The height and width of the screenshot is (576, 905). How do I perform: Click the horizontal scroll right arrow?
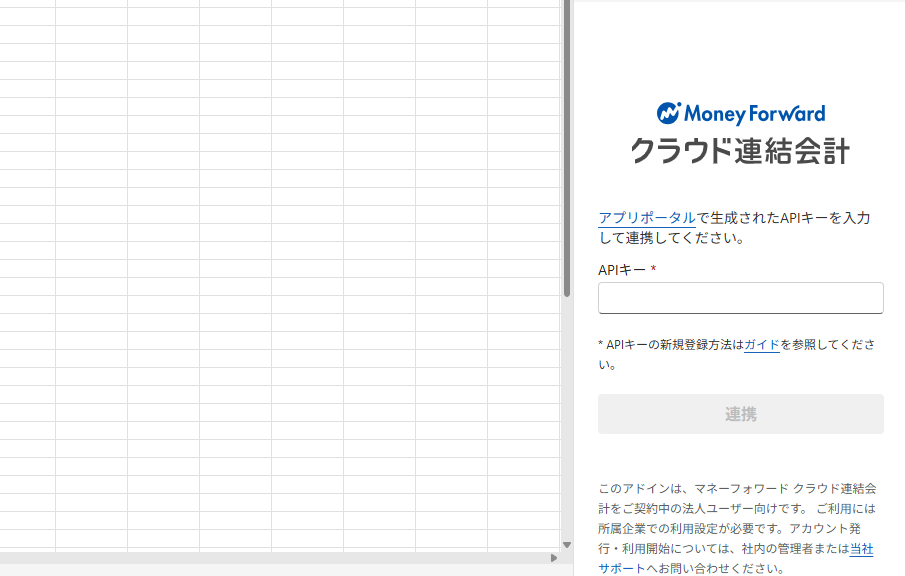(x=554, y=558)
